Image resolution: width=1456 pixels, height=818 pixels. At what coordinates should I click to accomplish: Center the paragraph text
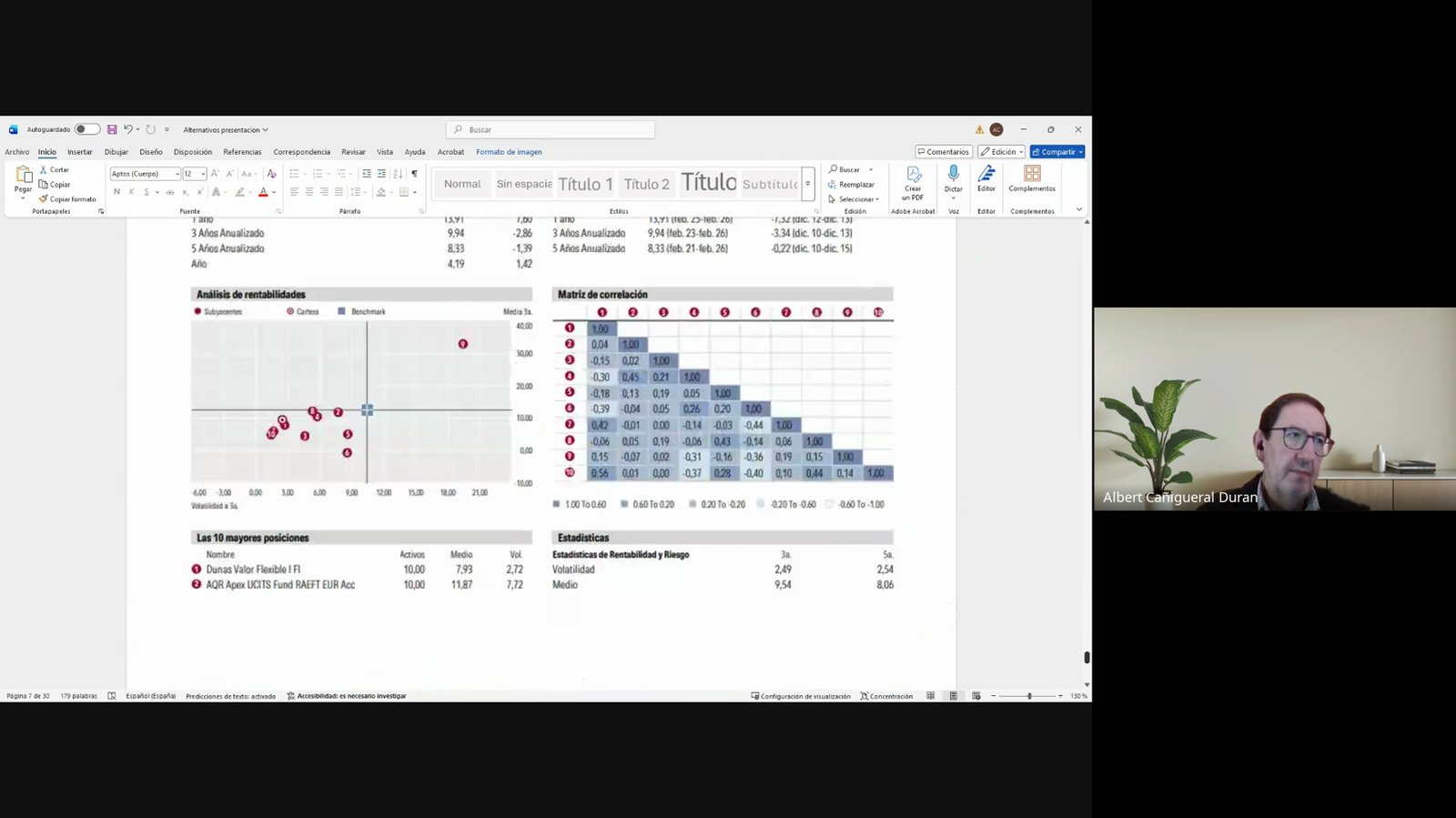pos(309,192)
